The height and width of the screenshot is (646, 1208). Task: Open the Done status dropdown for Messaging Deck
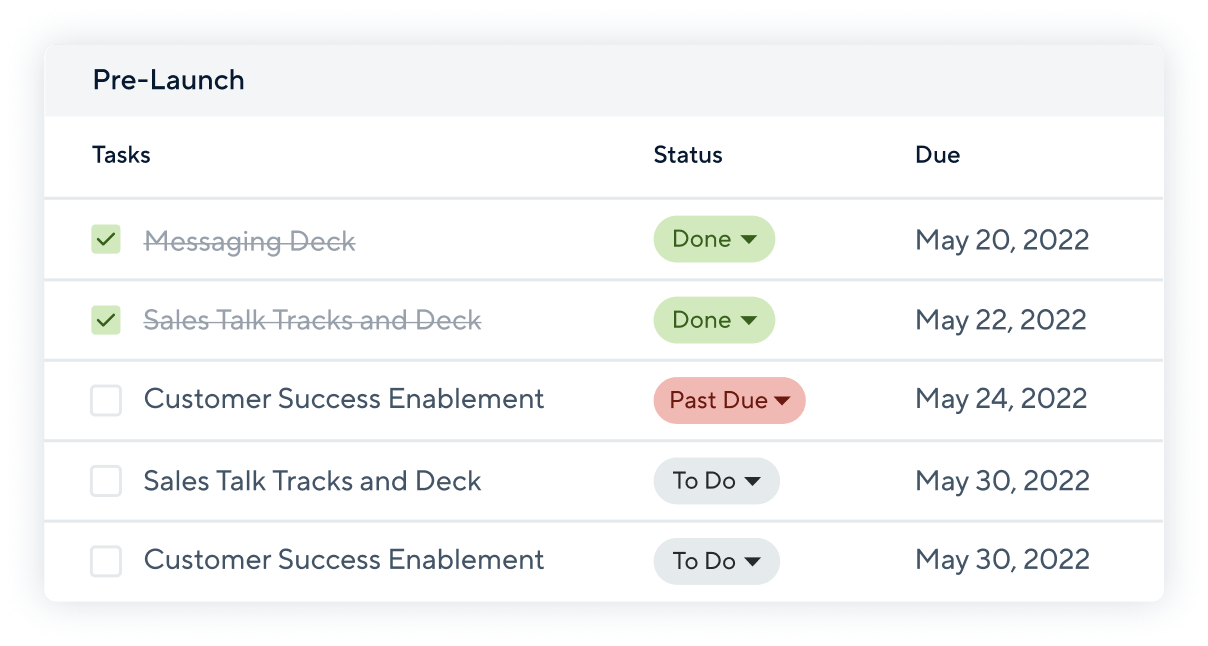(x=714, y=239)
